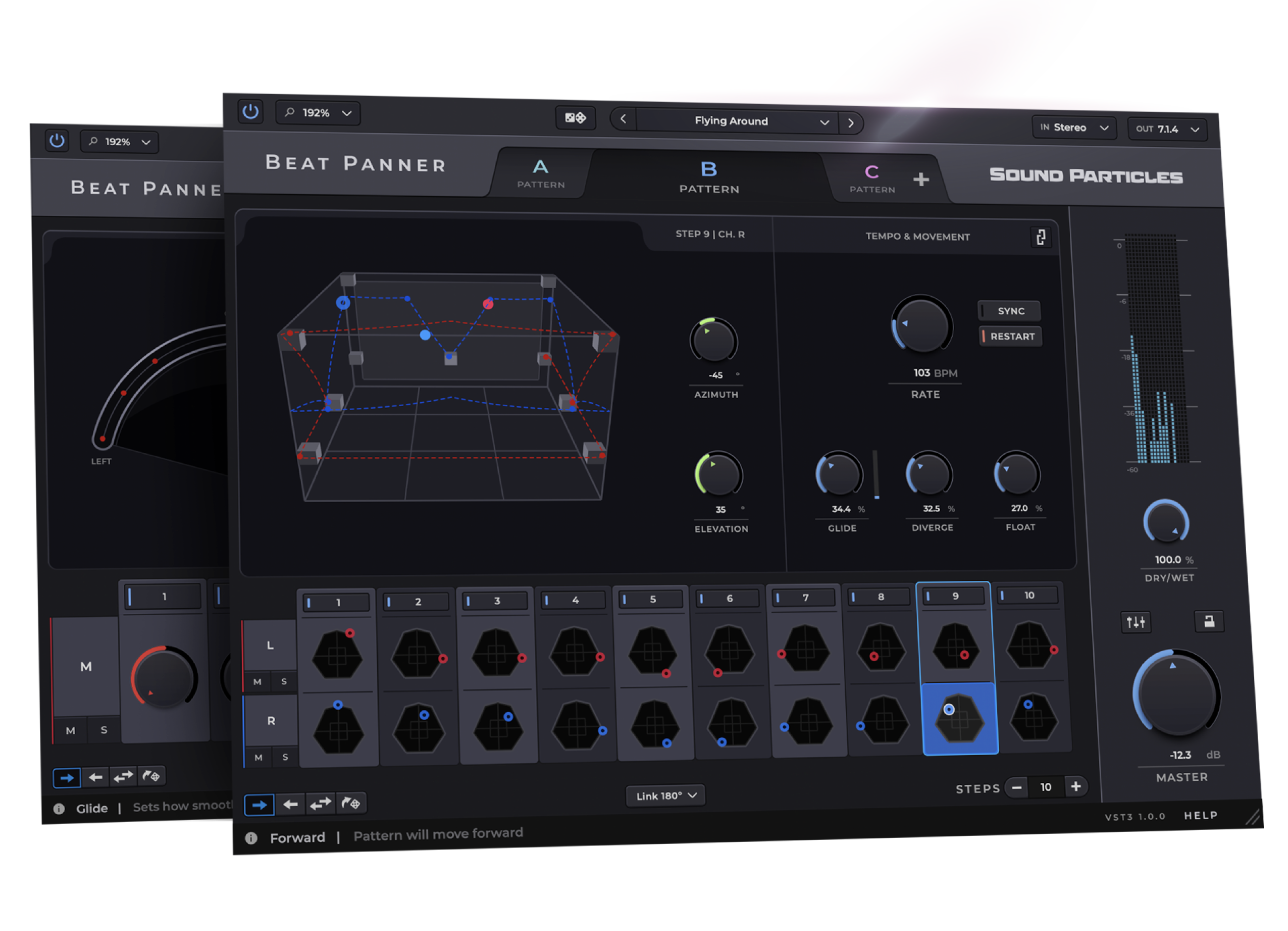Select step 1 header in back window
Viewport: 1288px width, 931px height.
click(164, 597)
